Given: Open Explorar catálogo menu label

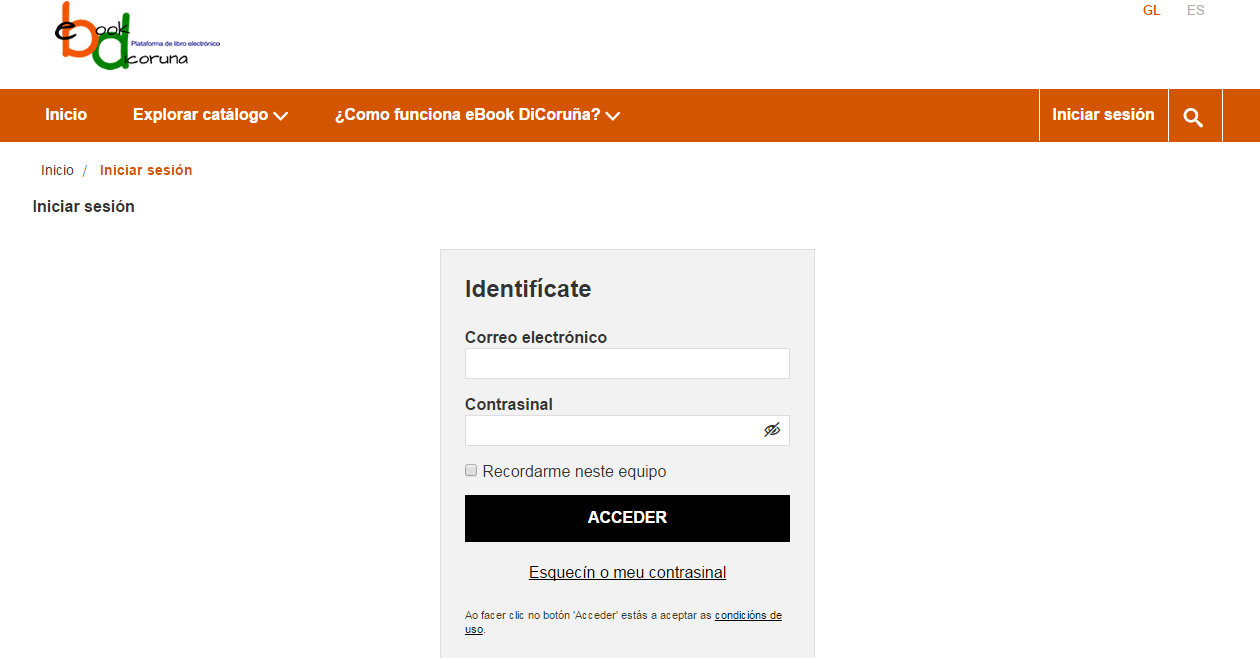Looking at the screenshot, I should (x=200, y=115).
